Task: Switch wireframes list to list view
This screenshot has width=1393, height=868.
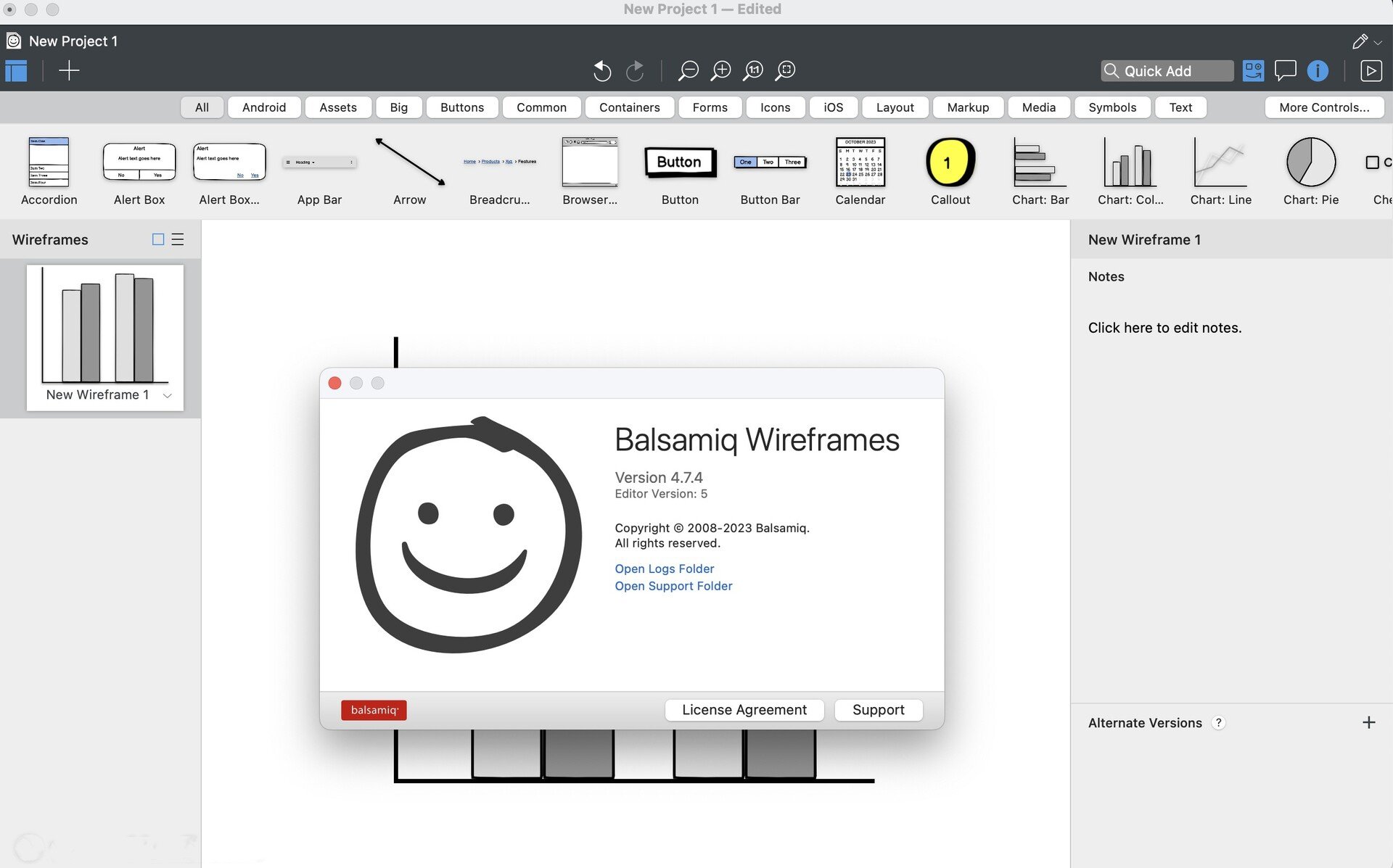Action: pyautogui.click(x=178, y=239)
